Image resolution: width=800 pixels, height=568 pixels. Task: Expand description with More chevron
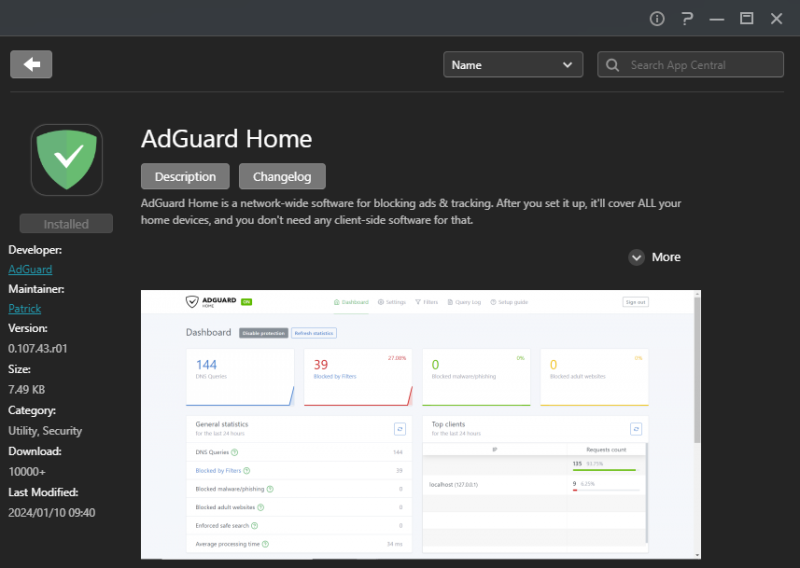pyautogui.click(x=636, y=257)
